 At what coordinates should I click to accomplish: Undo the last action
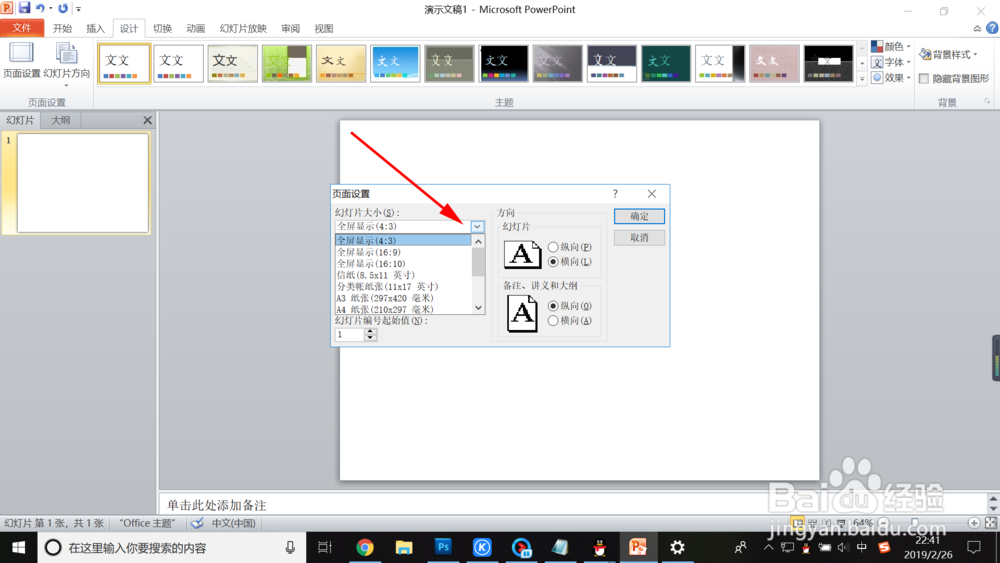coord(40,8)
